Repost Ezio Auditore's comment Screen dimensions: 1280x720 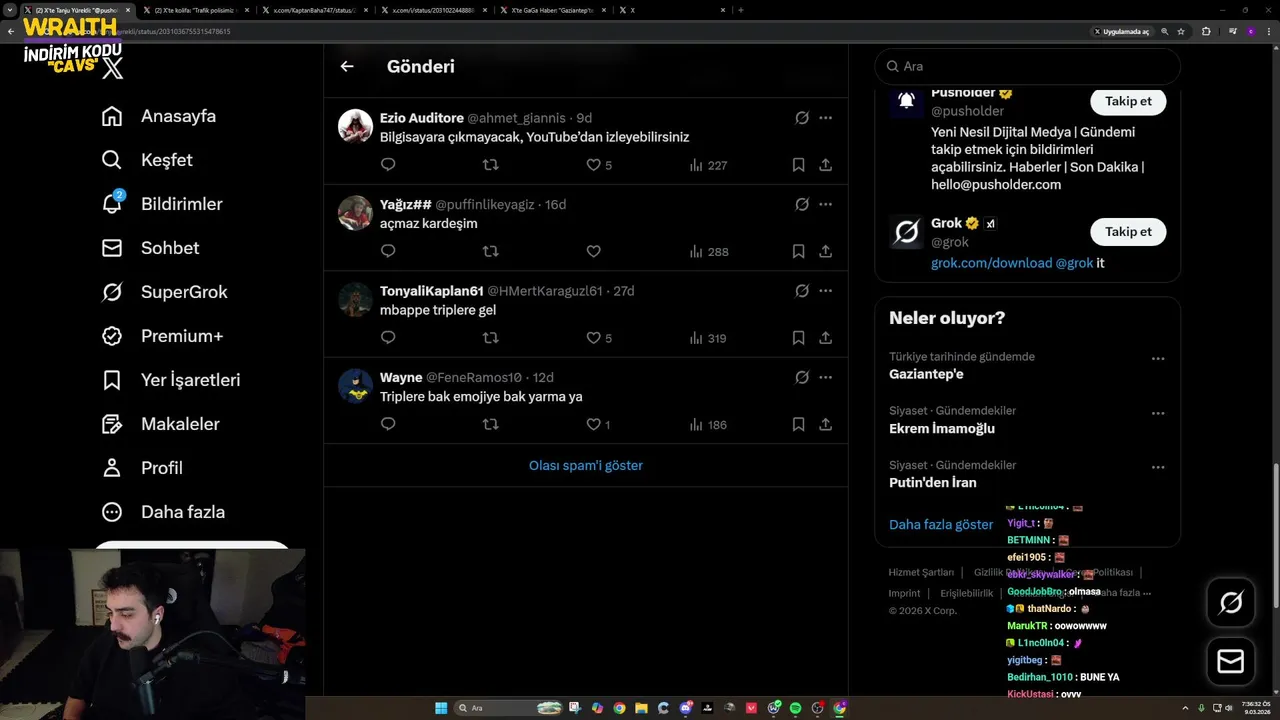pyautogui.click(x=490, y=165)
